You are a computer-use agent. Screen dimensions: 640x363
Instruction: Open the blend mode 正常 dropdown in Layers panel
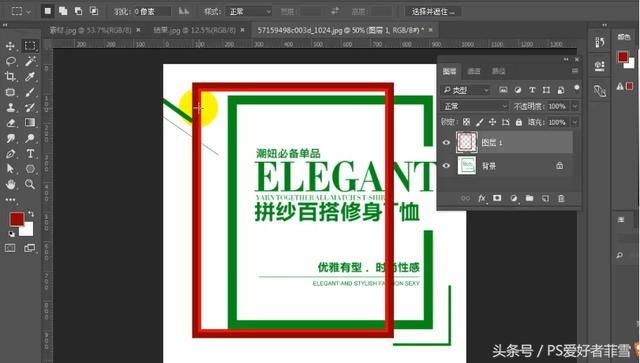point(474,106)
